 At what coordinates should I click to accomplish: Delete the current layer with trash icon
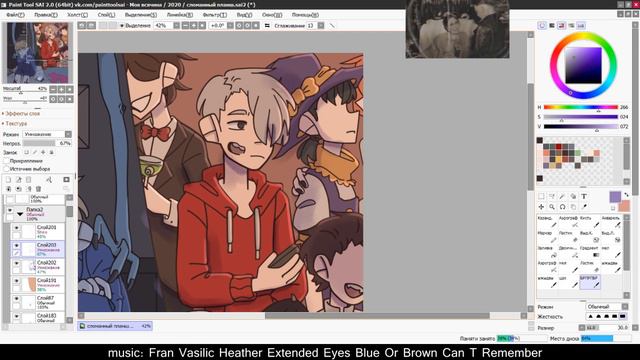click(x=38, y=189)
